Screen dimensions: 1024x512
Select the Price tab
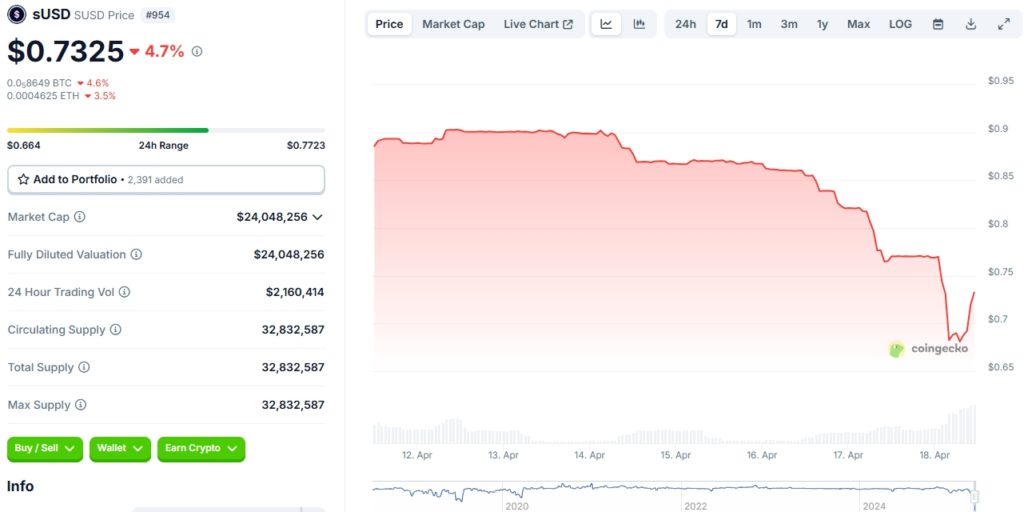389,24
